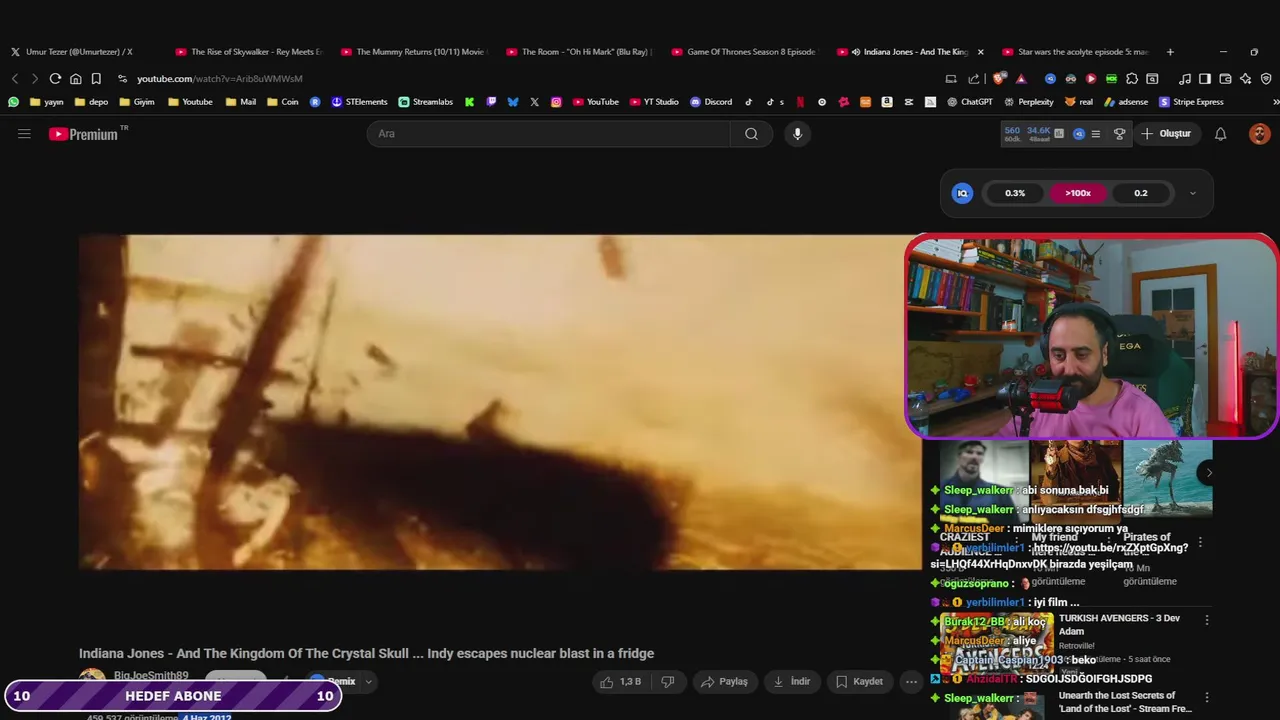This screenshot has height=720, width=1280.
Task: Click the Ara search input field
Action: point(548,133)
